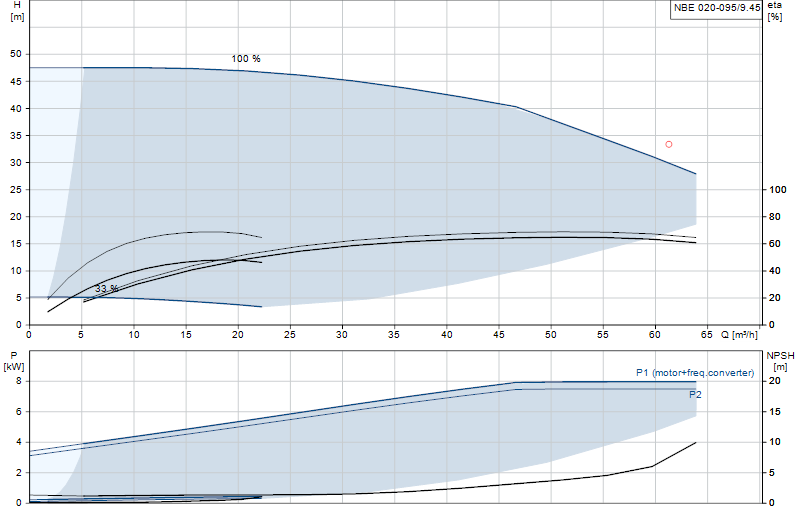This screenshot has height=520, width=800.
Task: Click the 100 tick on eta axis
Action: point(778,190)
